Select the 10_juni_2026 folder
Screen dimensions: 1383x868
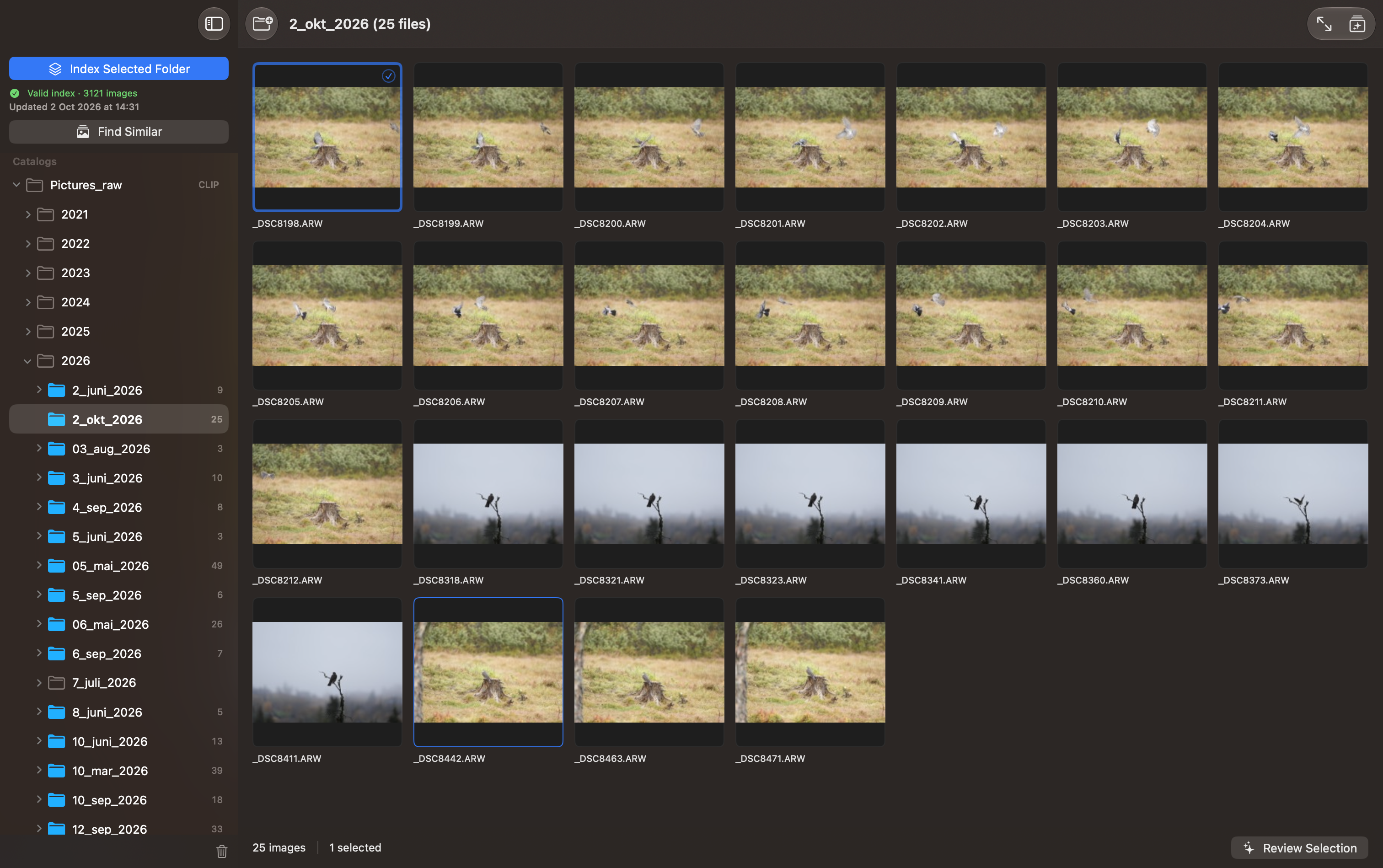click(119, 741)
